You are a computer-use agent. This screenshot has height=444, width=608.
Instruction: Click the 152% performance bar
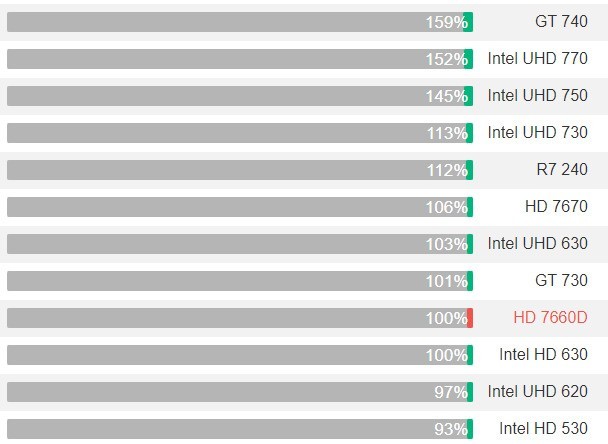pyautogui.click(x=240, y=59)
